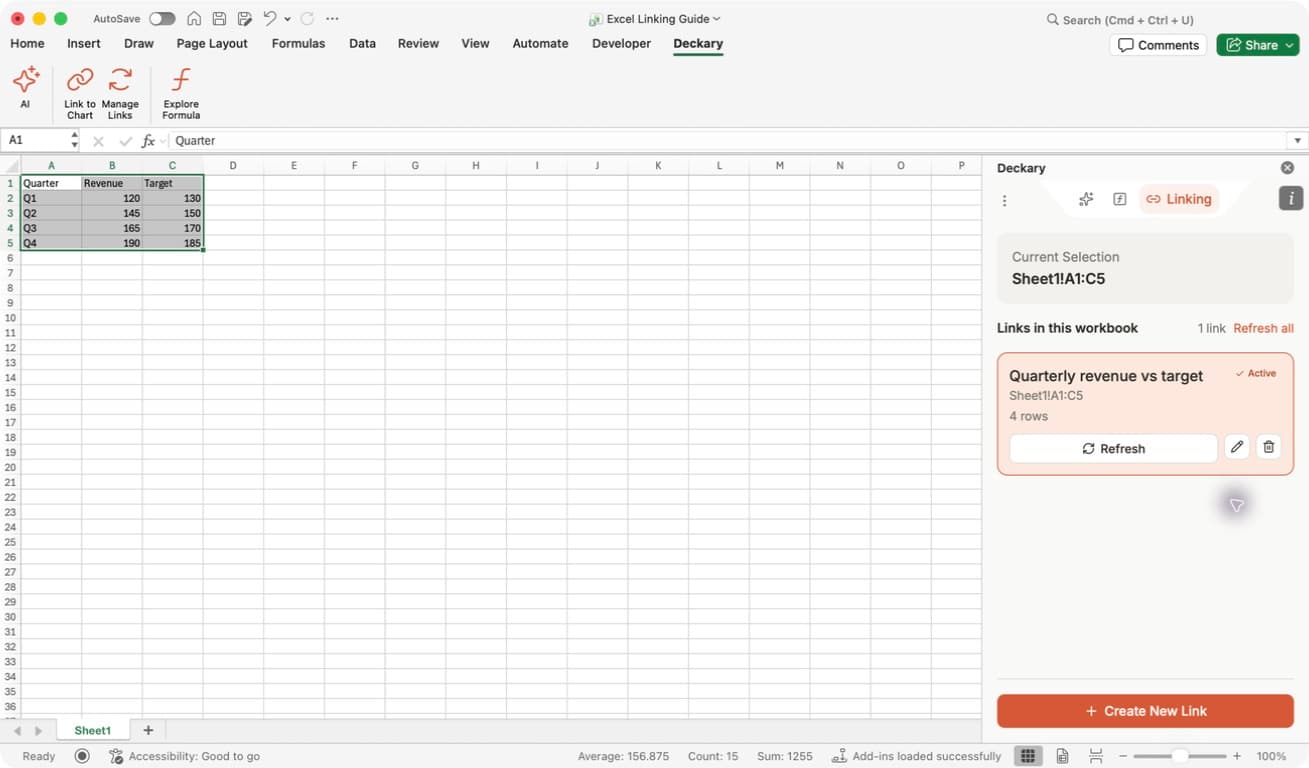This screenshot has width=1309, height=768.
Task: Click the Create New Link button
Action: [1145, 711]
